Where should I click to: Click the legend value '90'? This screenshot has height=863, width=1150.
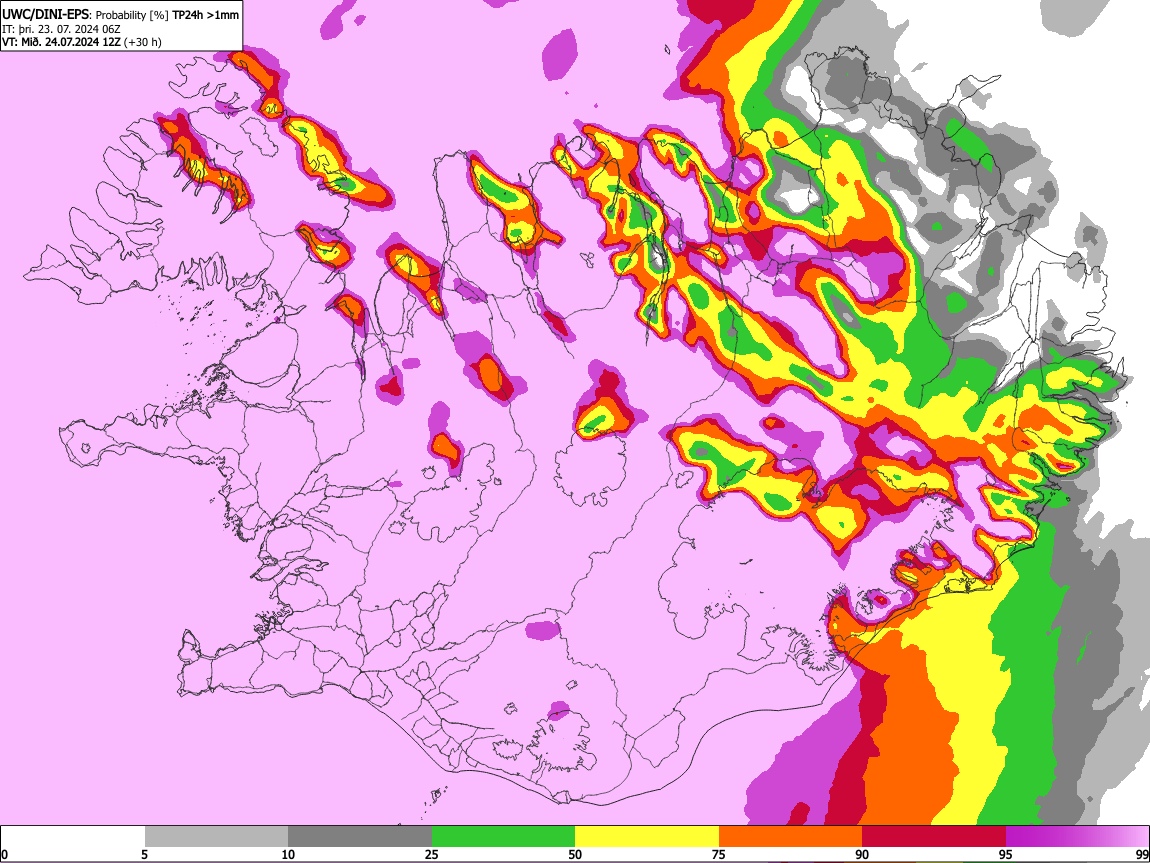(x=862, y=854)
